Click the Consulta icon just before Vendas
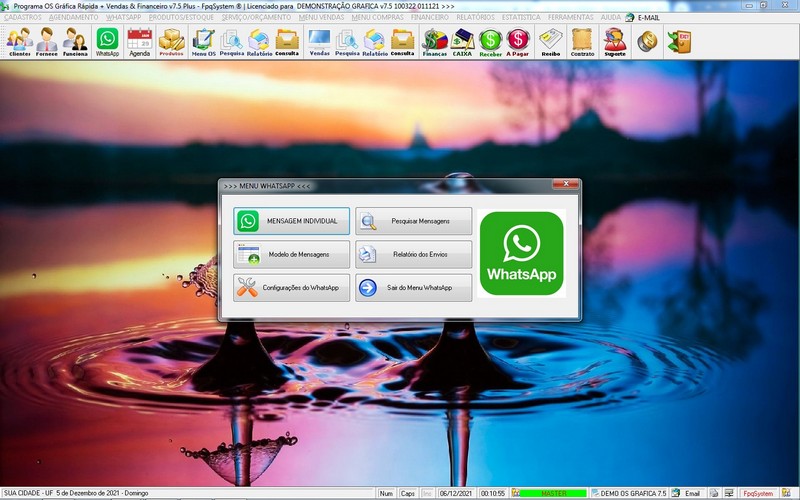Image resolution: width=800 pixels, height=500 pixels. [x=287, y=42]
